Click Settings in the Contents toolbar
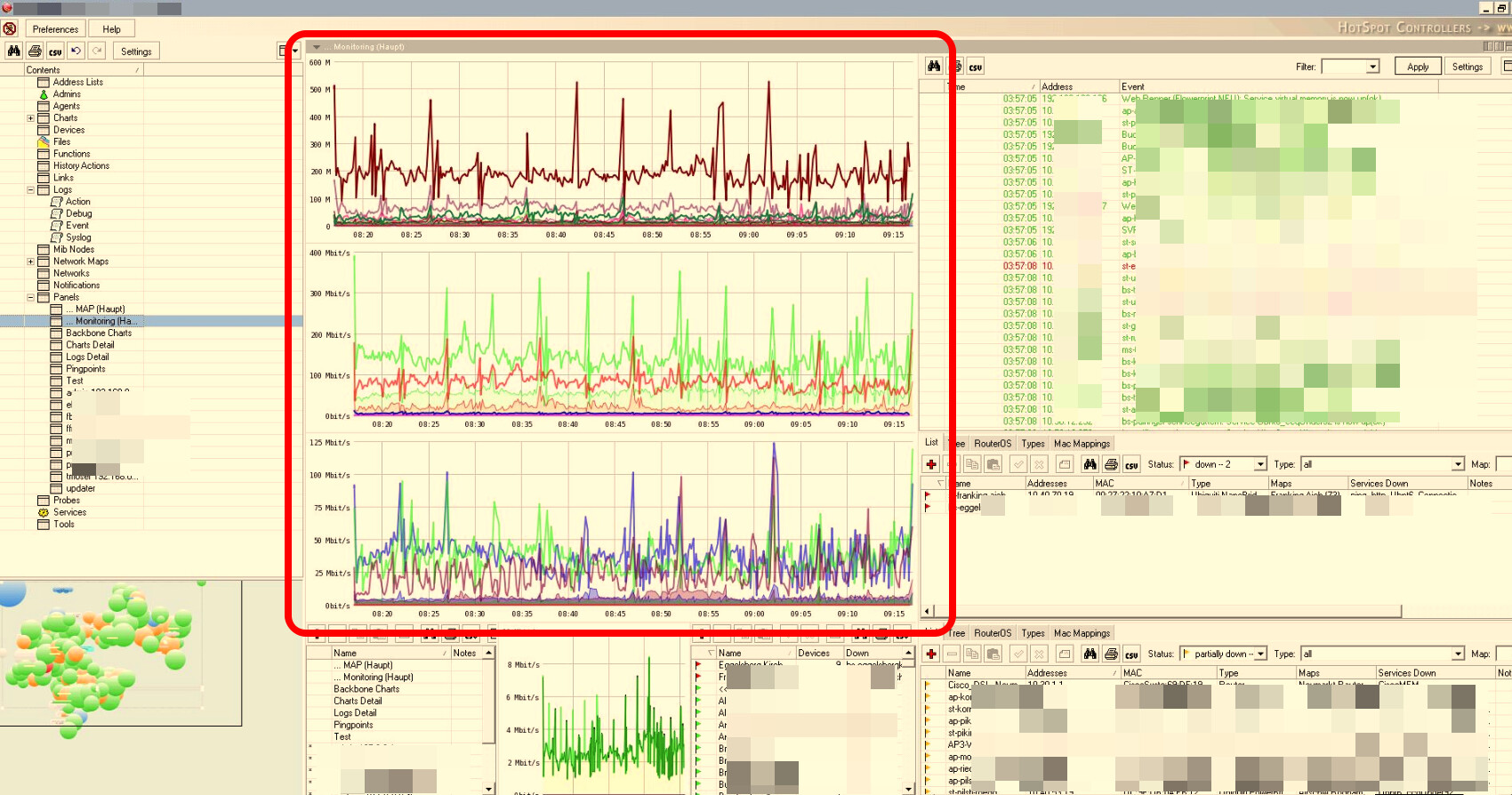 tap(136, 52)
